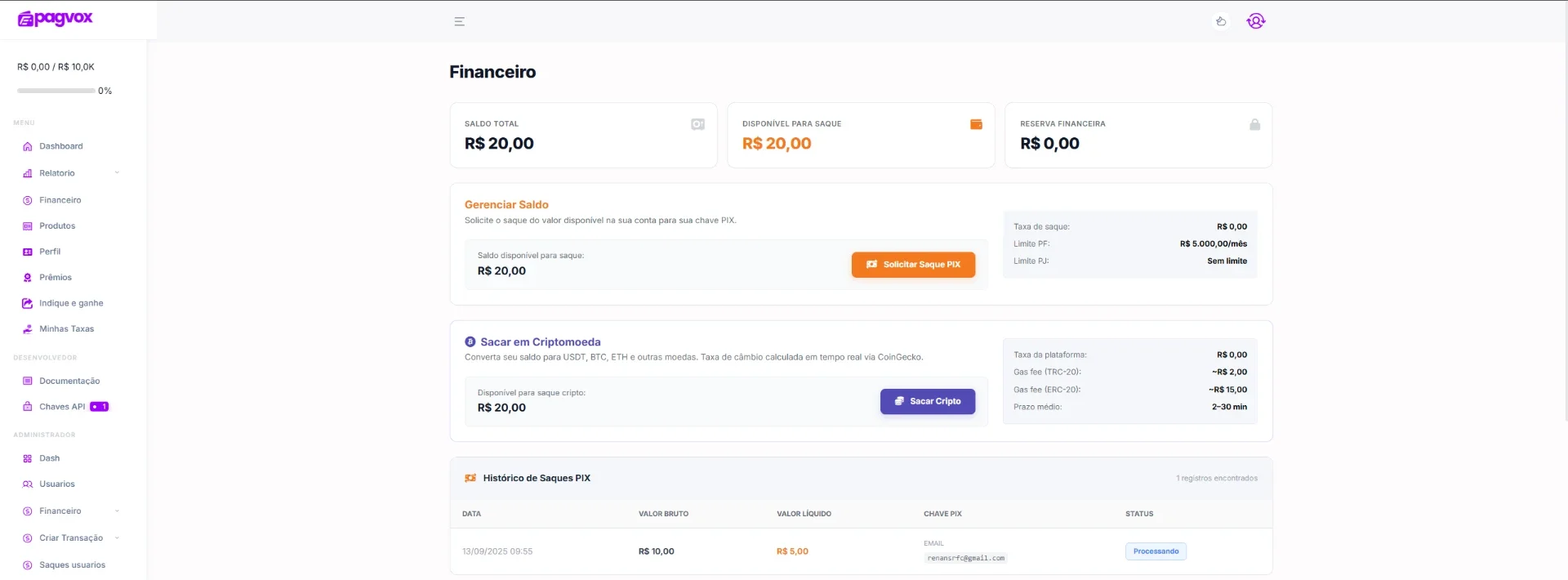Toggle the hamburger sidebar menu icon
Image resolution: width=1568 pixels, height=580 pixels.
click(460, 22)
